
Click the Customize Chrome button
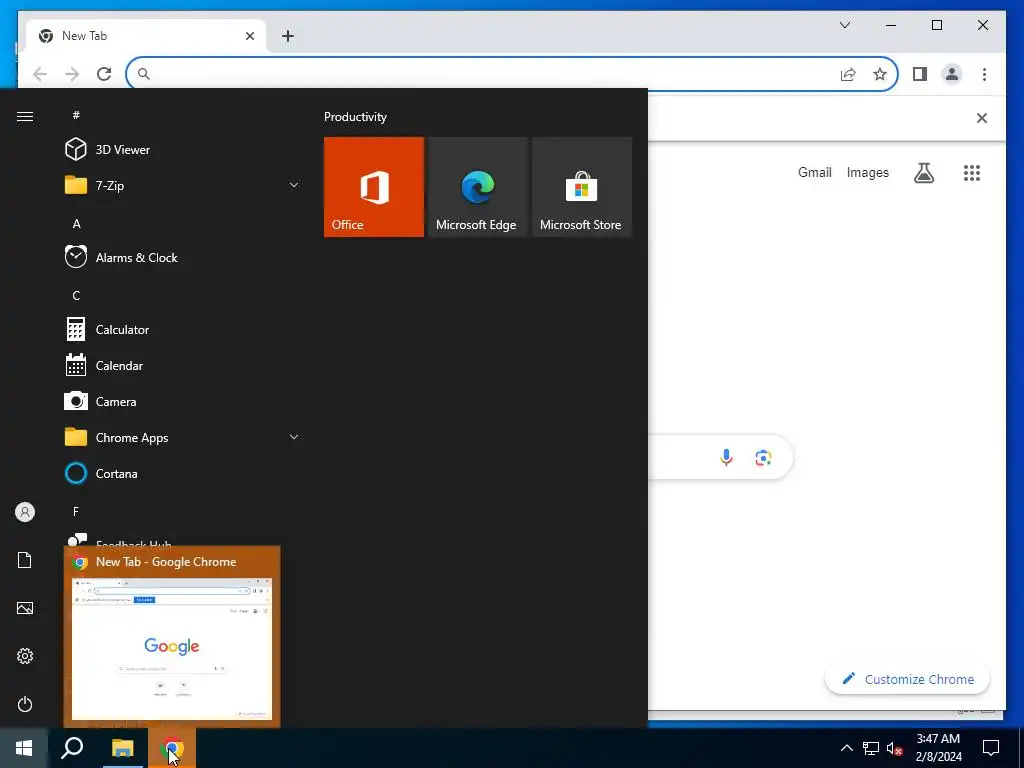pyautogui.click(x=907, y=679)
